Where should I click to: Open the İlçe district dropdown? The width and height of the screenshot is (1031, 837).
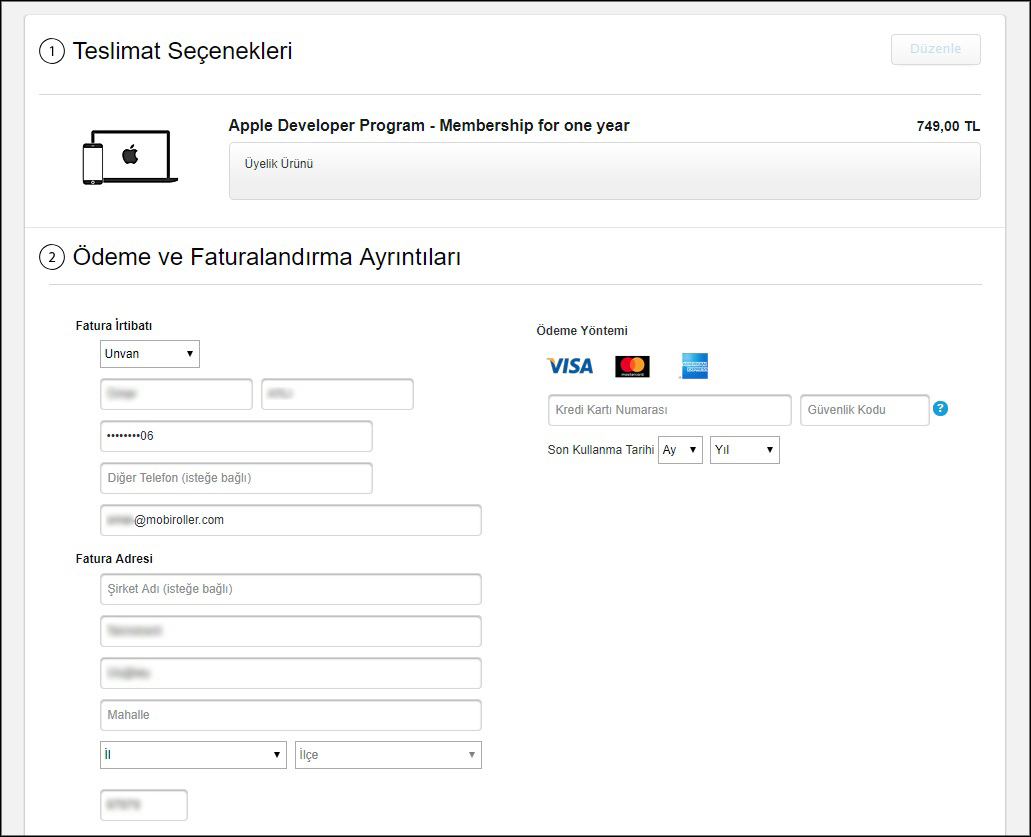(388, 755)
